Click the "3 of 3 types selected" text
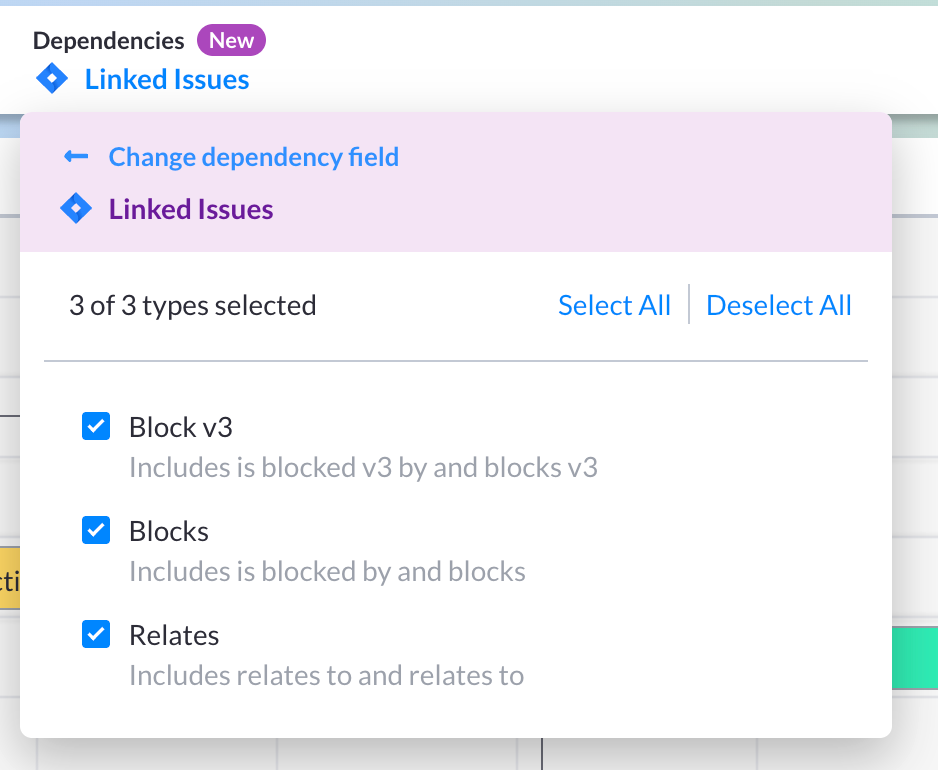Screen dimensions: 938x770 [192, 305]
